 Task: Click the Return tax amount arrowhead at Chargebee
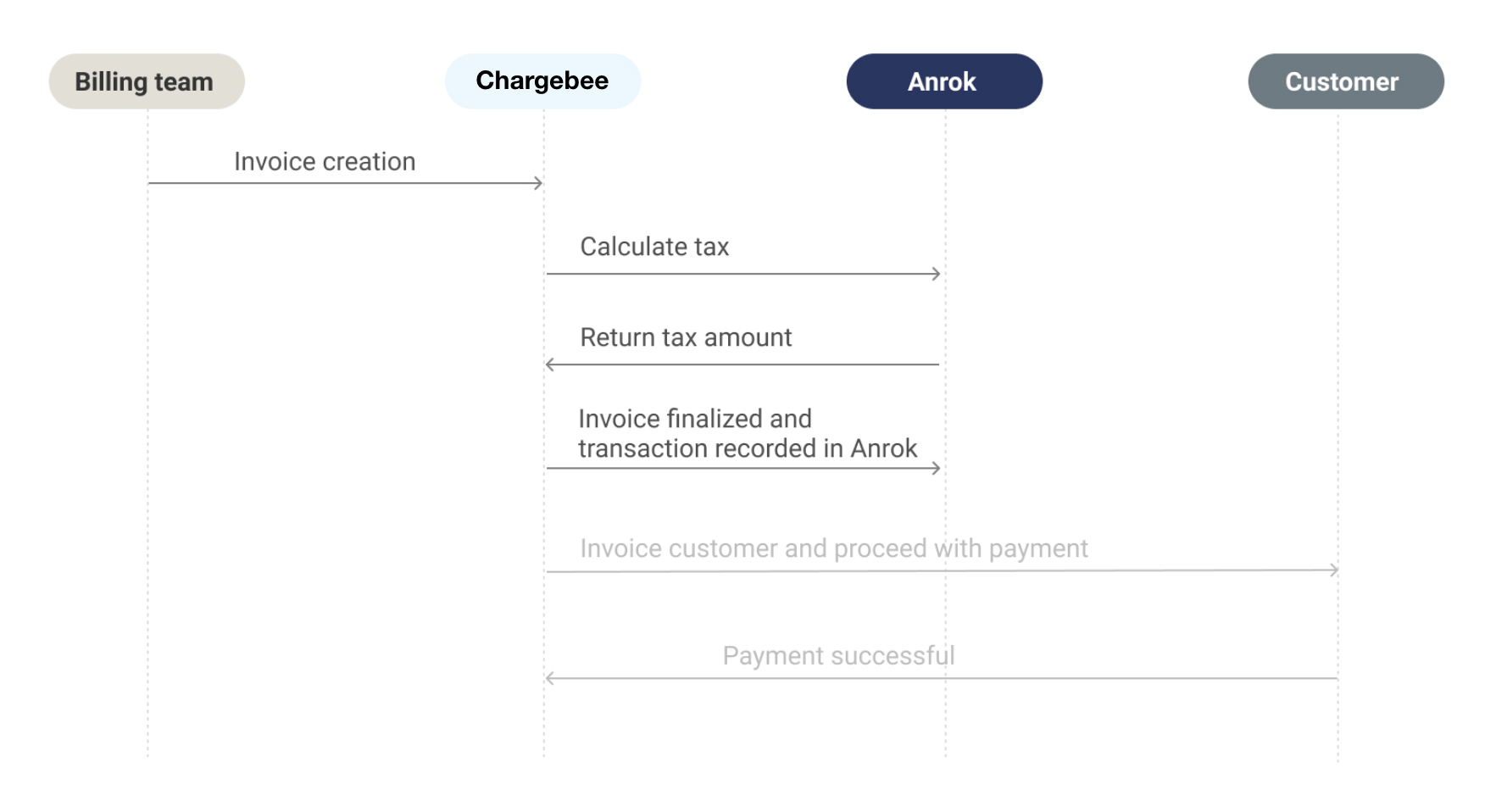click(x=551, y=364)
